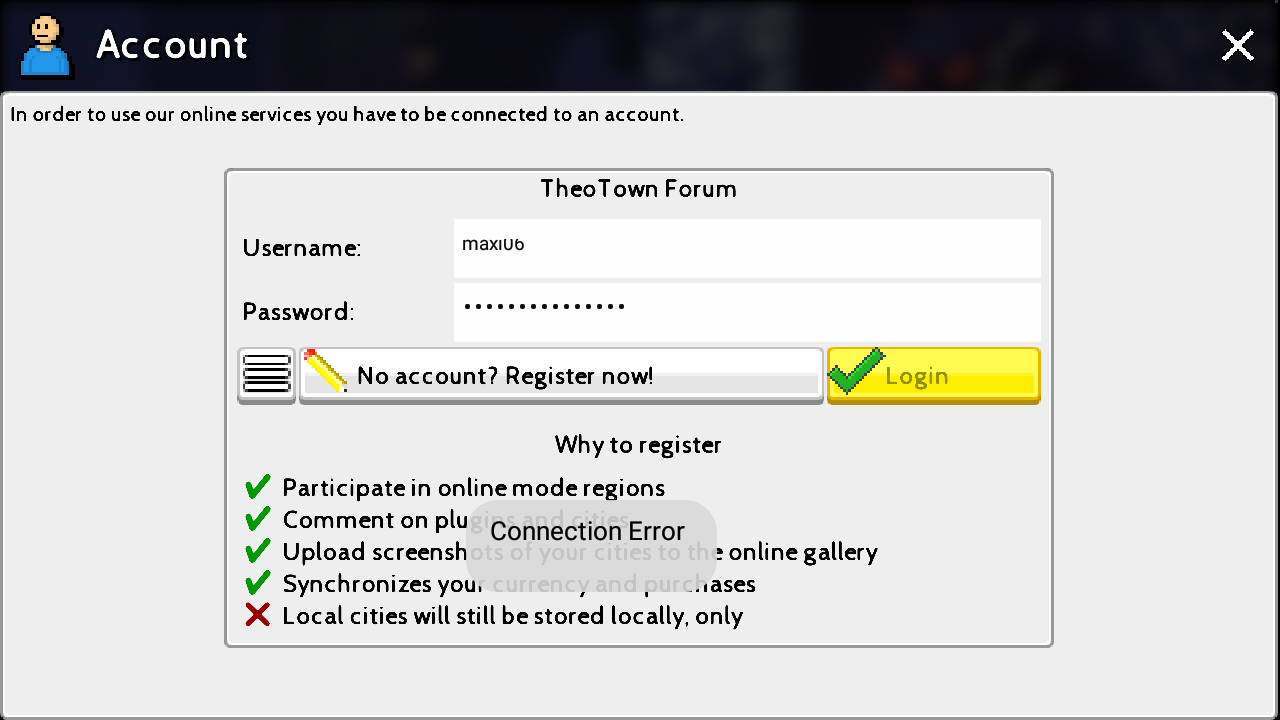Click the green checkmark on Login button
1280x720 pixels.
pyautogui.click(x=856, y=371)
